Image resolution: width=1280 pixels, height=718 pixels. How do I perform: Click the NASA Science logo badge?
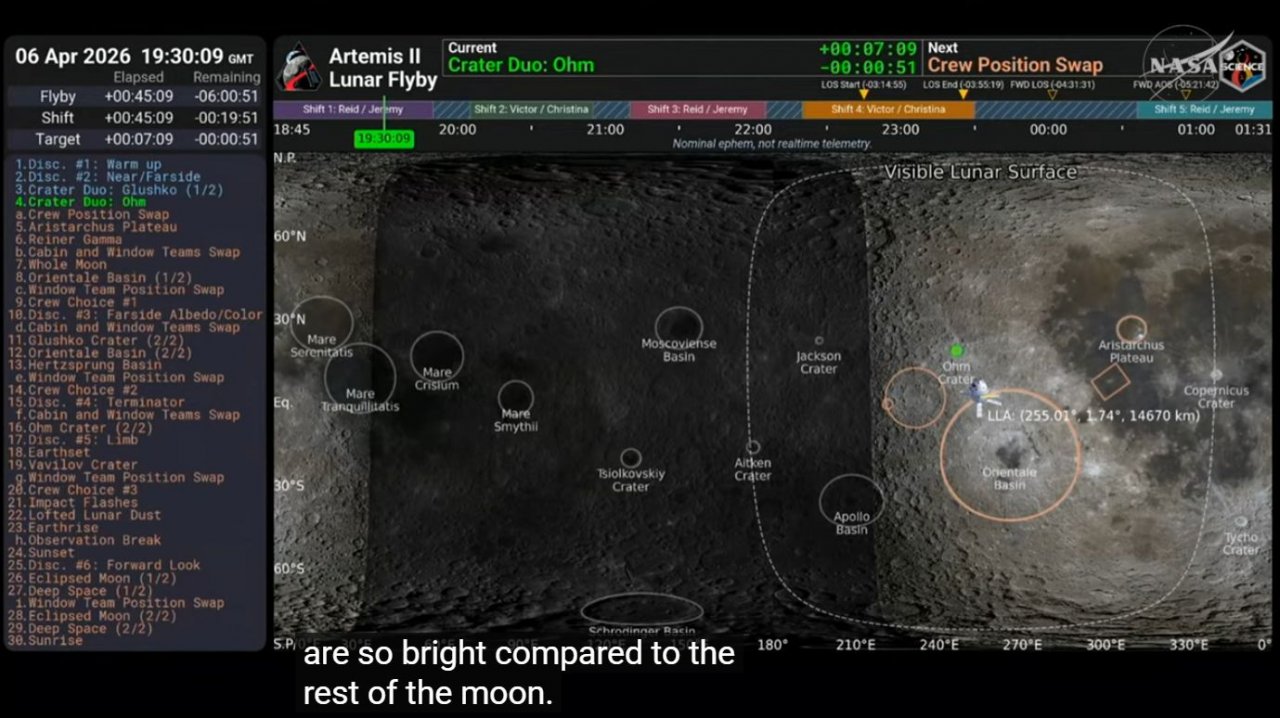point(1243,65)
